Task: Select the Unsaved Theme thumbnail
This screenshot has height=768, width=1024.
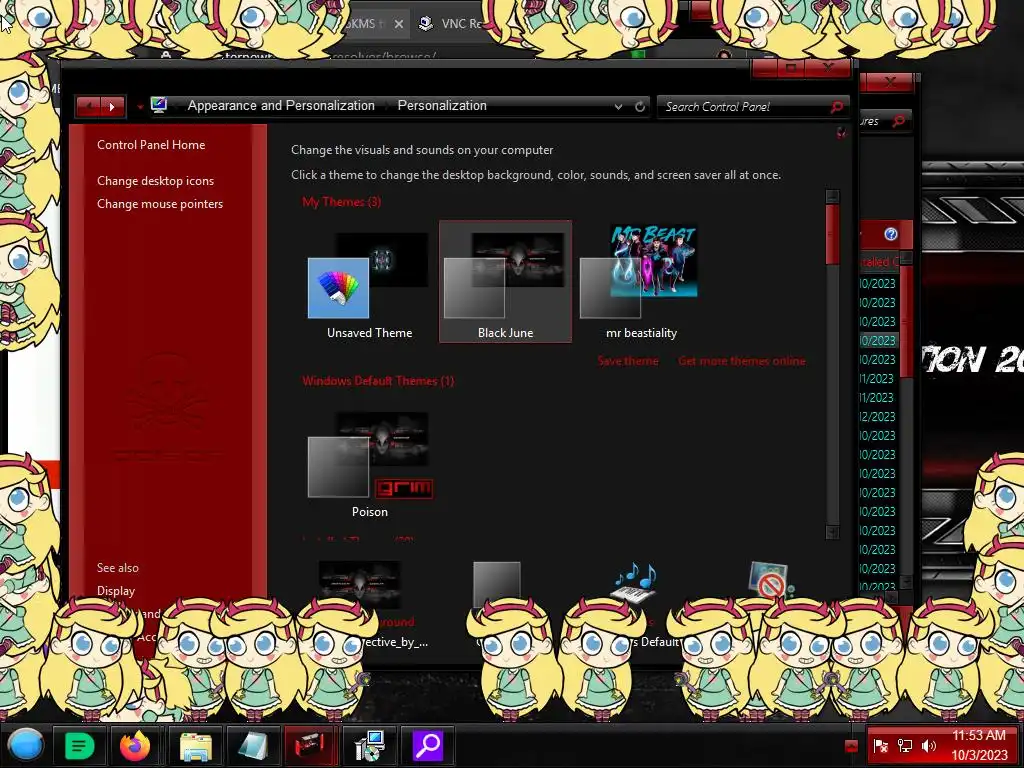Action: pos(369,283)
